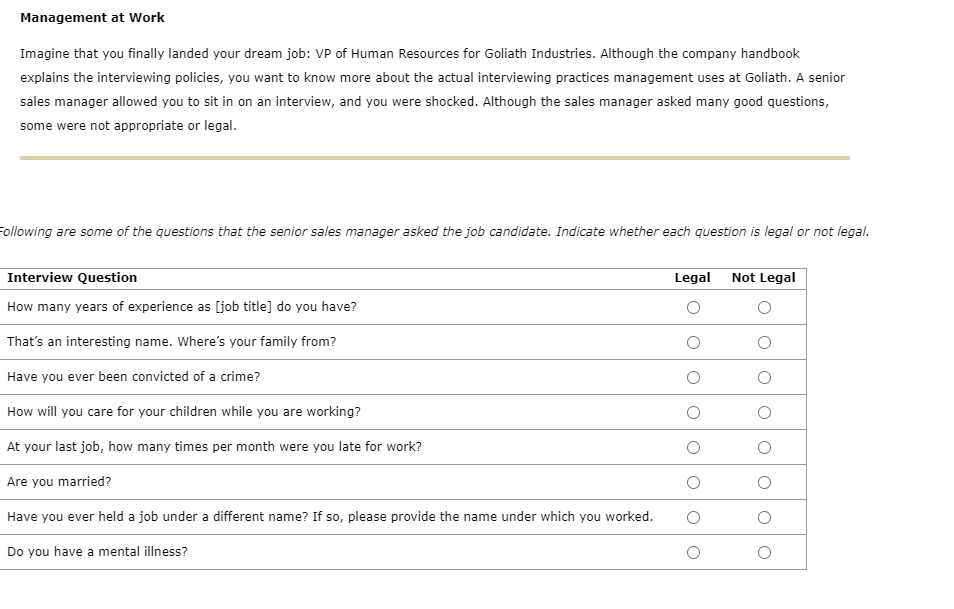This screenshot has width=954, height=609.
Task: Choose Not Legal for convicted of crime question
Action: (764, 378)
